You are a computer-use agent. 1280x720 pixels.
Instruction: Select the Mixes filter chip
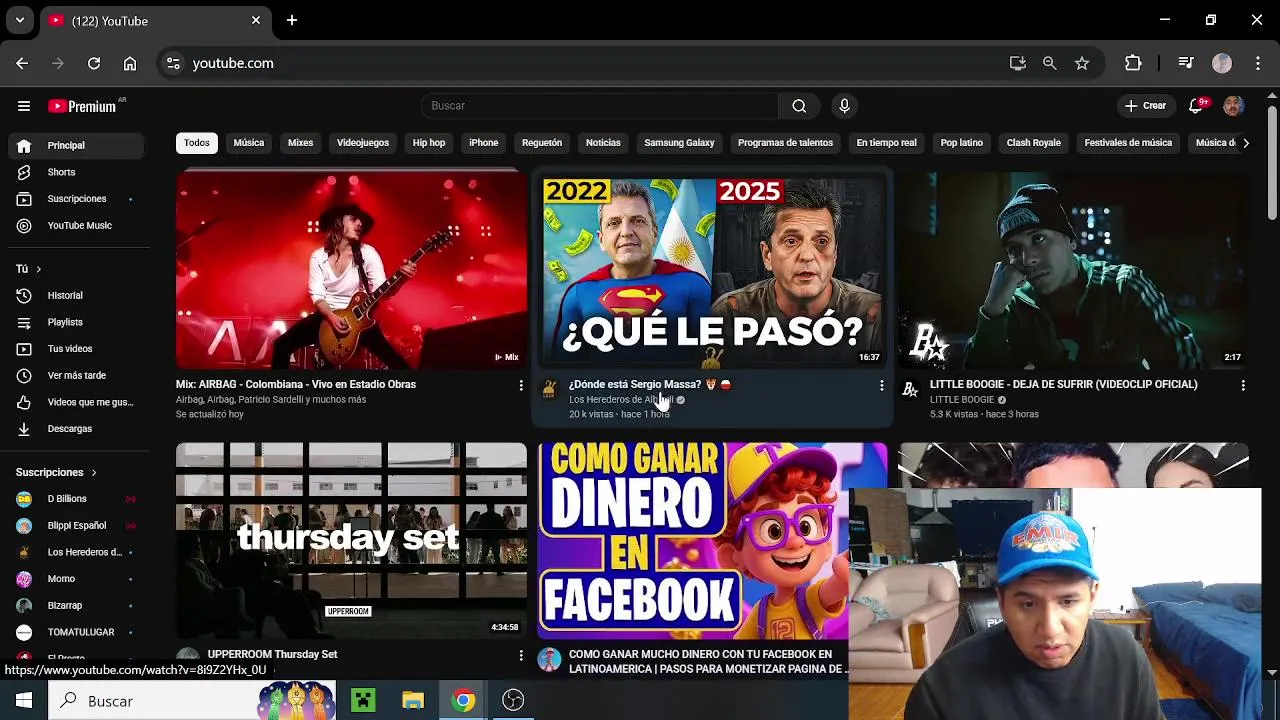301,143
